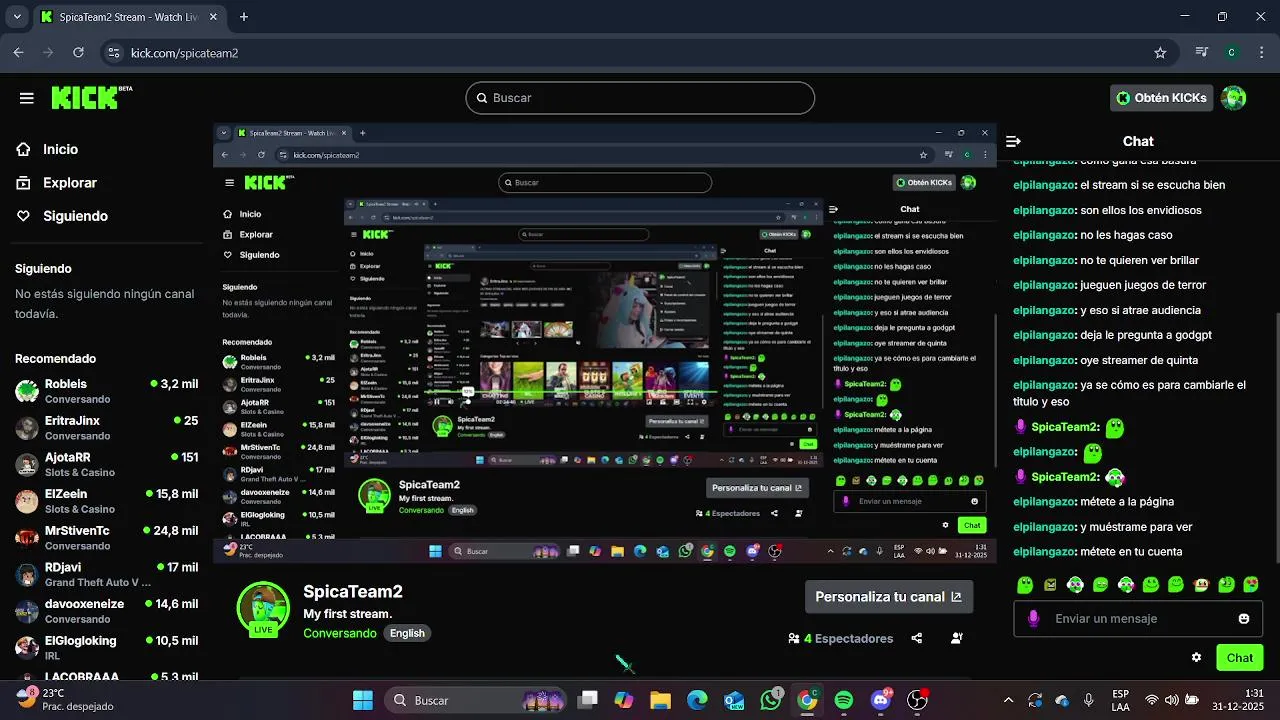Viewport: 1280px width, 720px height.
Task: Open Chrome media controls icon
Action: coord(1202,53)
